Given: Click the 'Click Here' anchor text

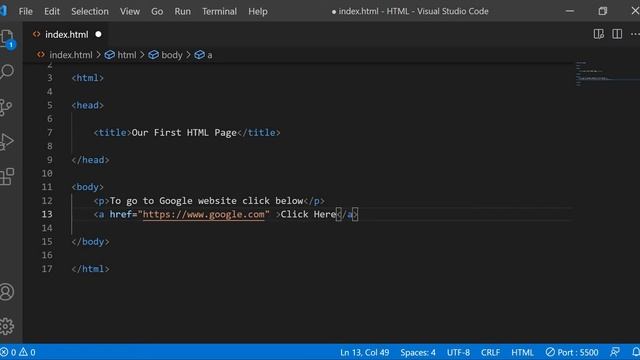Looking at the screenshot, I should (x=308, y=214).
